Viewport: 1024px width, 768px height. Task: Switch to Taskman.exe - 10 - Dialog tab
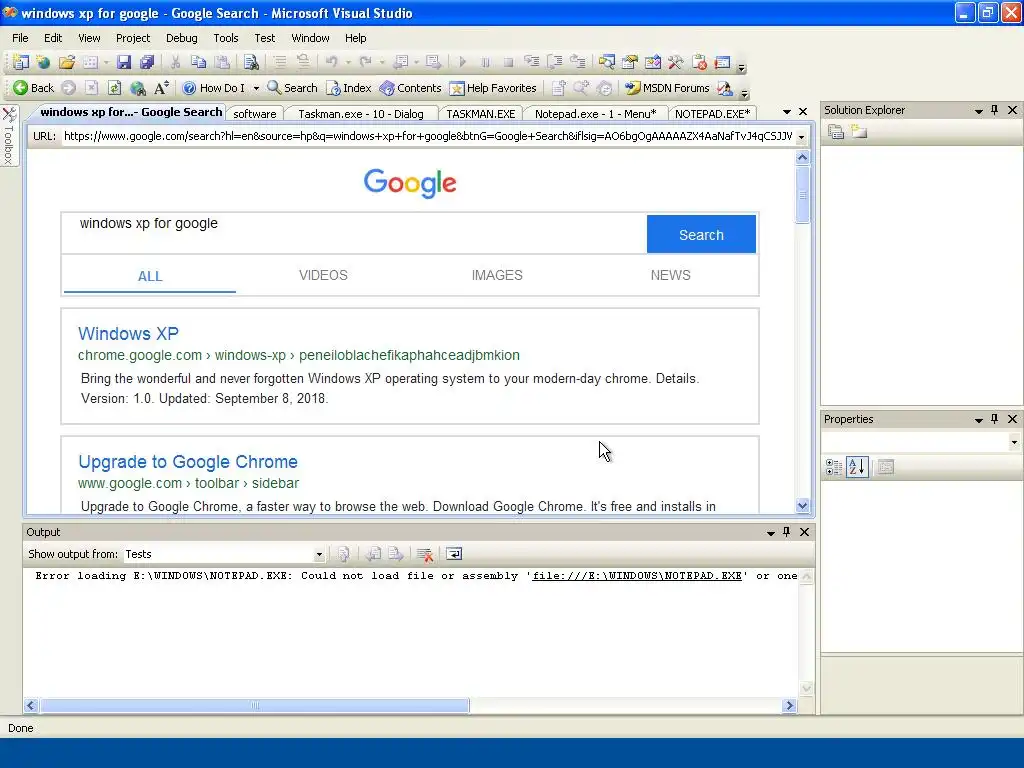(x=360, y=114)
